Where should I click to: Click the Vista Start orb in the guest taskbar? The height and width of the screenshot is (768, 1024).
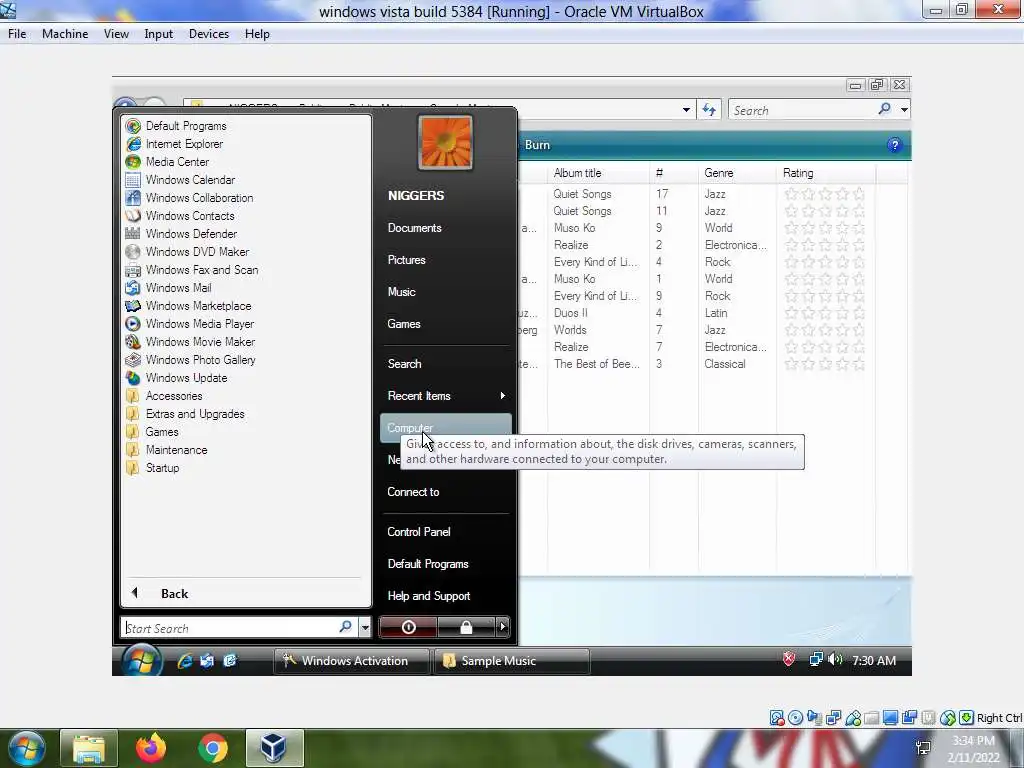coord(142,660)
